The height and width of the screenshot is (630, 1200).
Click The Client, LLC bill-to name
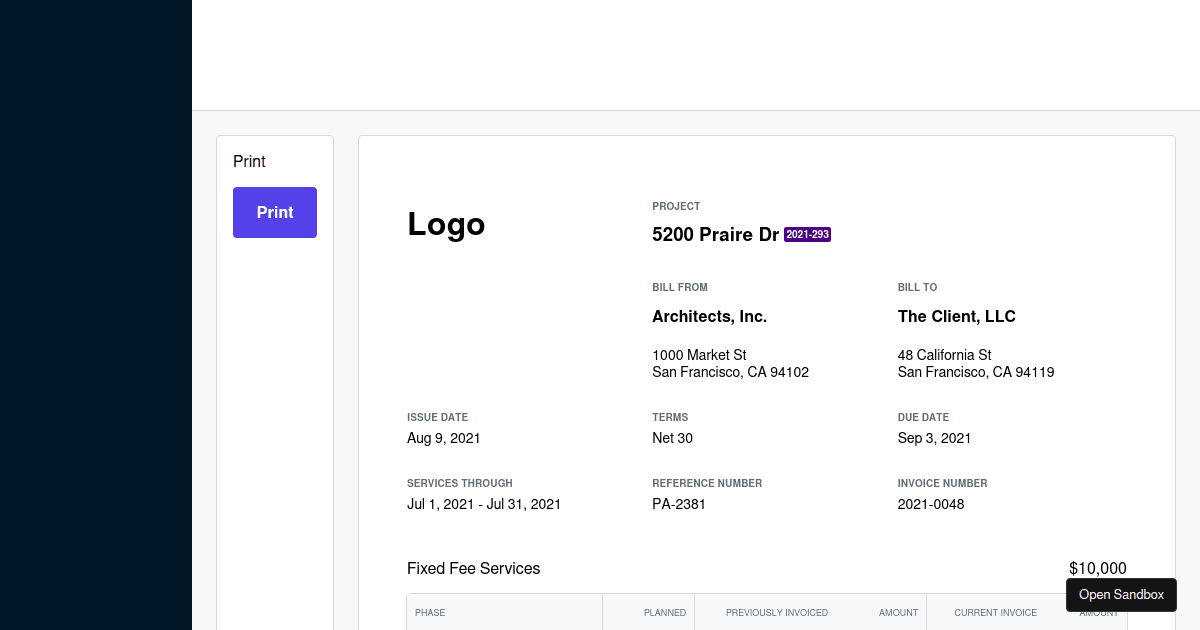956,316
